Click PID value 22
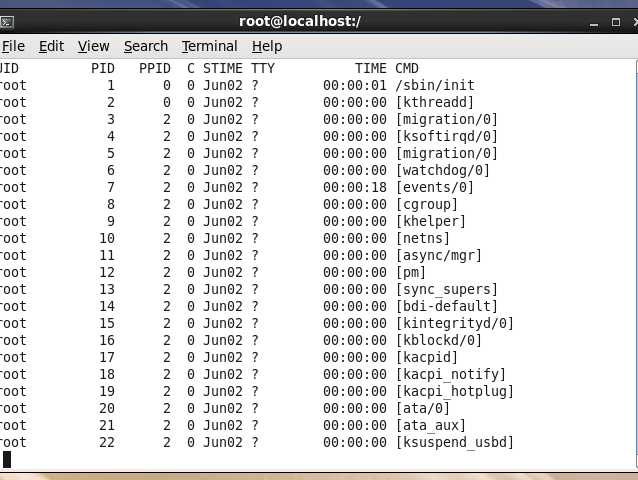 (107, 443)
